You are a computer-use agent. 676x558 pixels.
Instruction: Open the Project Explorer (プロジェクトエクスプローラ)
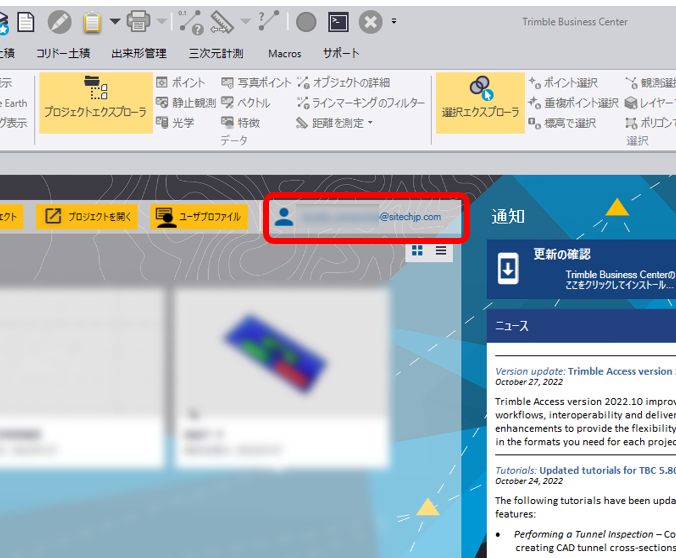coord(96,102)
